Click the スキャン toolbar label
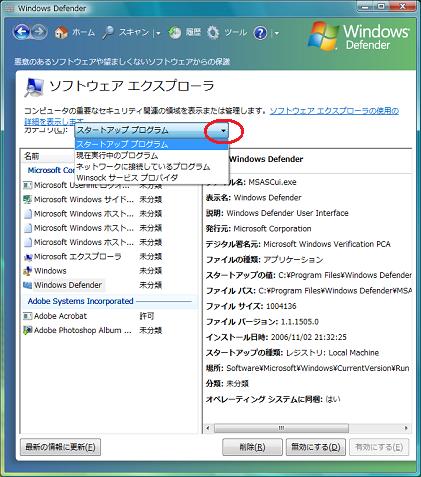 [134, 32]
